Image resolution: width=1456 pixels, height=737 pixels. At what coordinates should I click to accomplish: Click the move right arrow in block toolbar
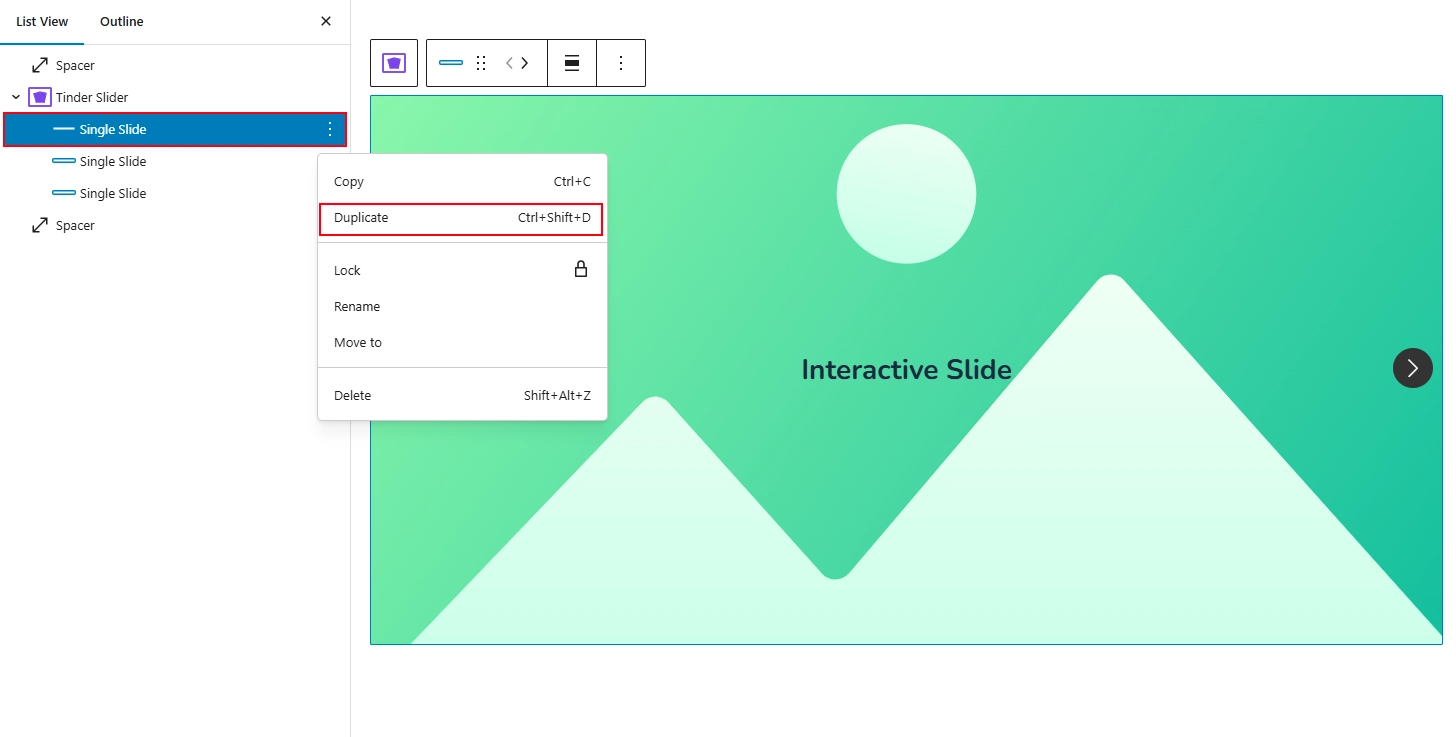(525, 63)
